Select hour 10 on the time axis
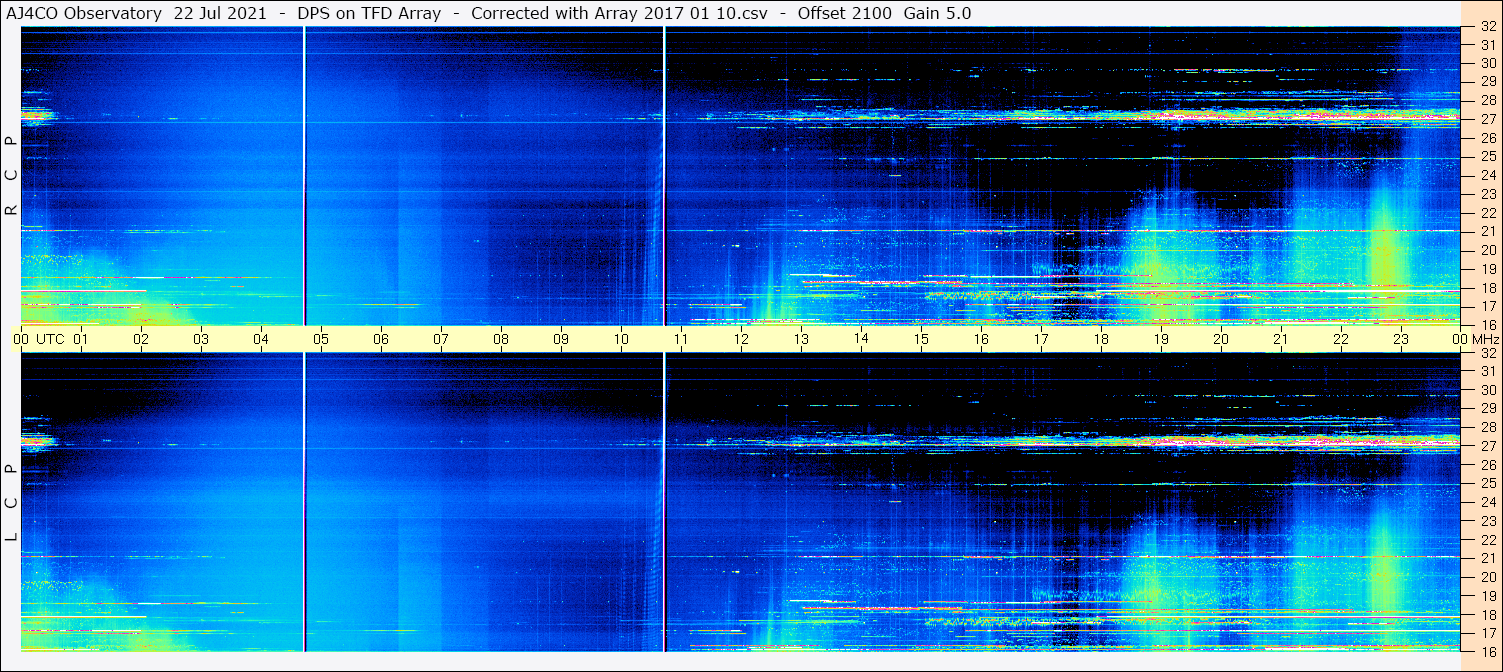Image resolution: width=1503 pixels, height=672 pixels. pyautogui.click(x=621, y=339)
